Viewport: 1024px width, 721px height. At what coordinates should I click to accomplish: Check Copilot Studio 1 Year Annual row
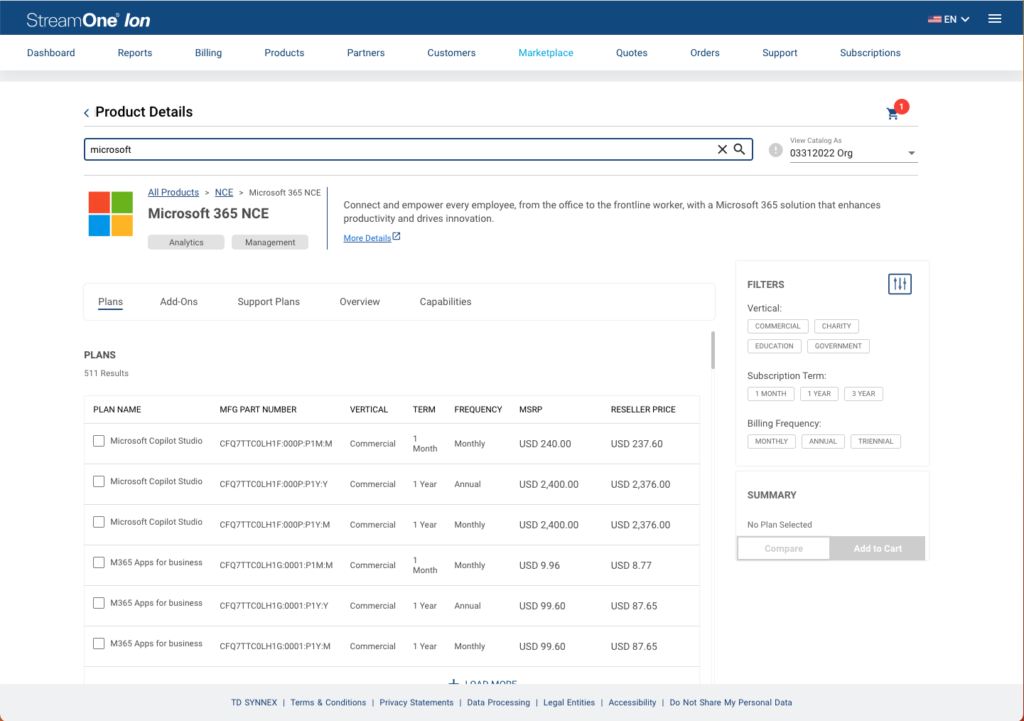pyautogui.click(x=99, y=481)
